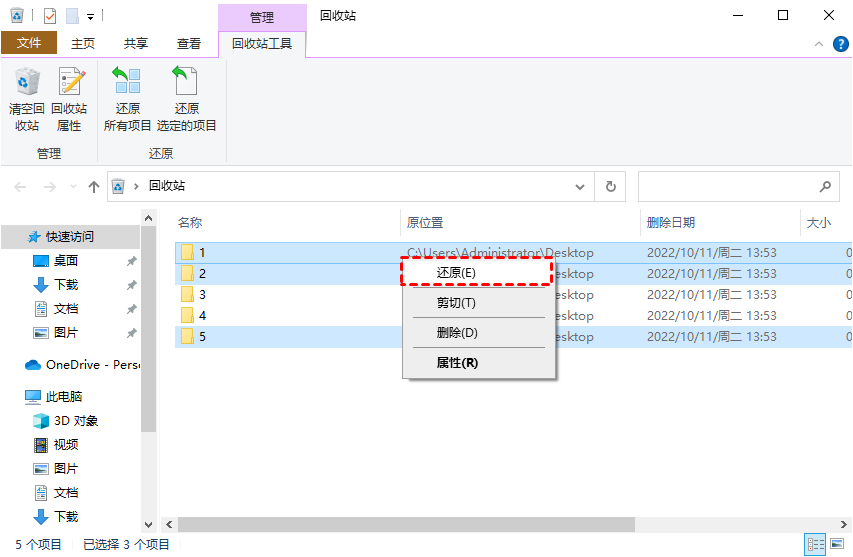Go up one folder level arrow
This screenshot has height=557, width=853.
click(x=94, y=186)
